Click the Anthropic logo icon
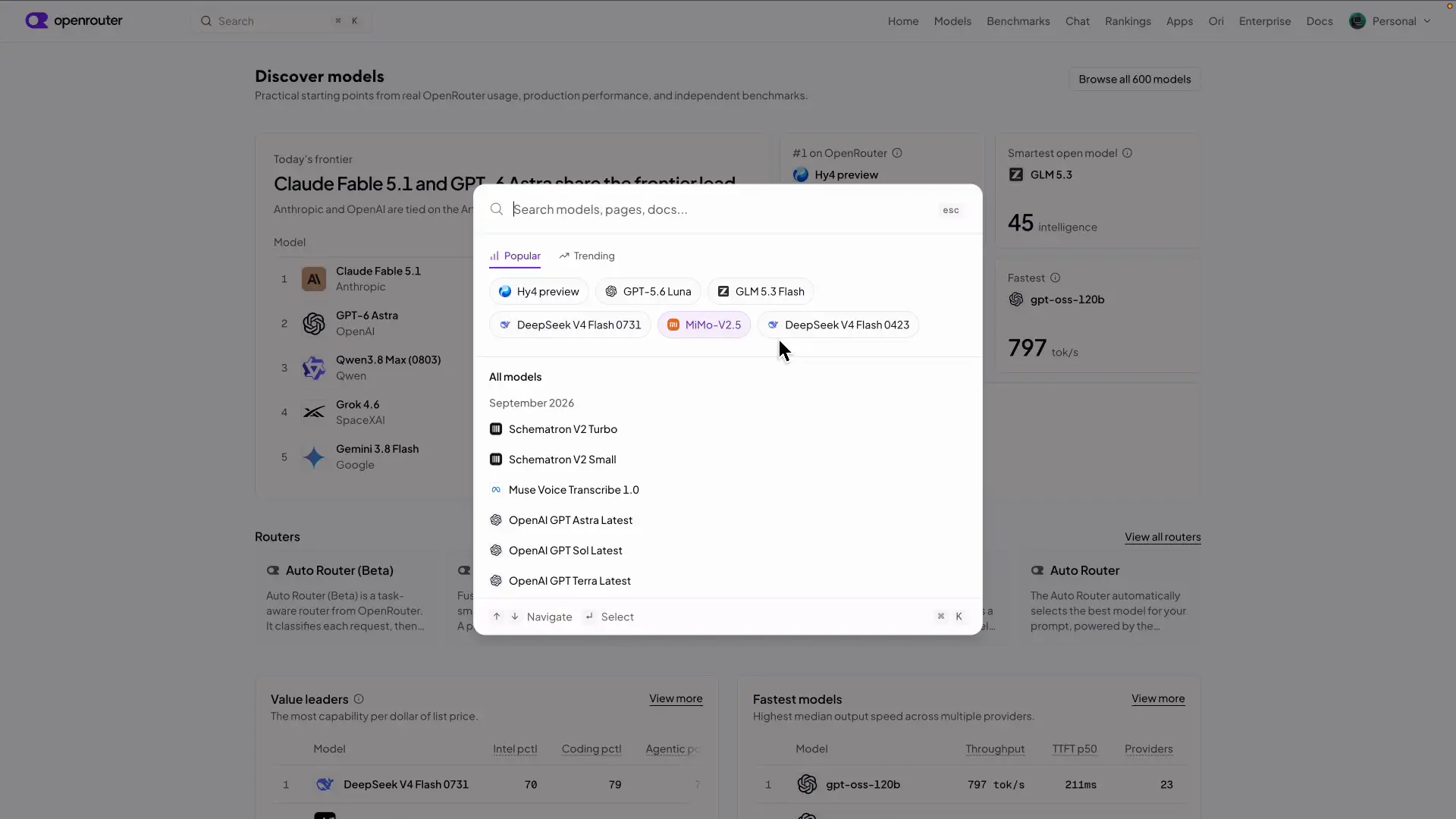 (x=314, y=279)
